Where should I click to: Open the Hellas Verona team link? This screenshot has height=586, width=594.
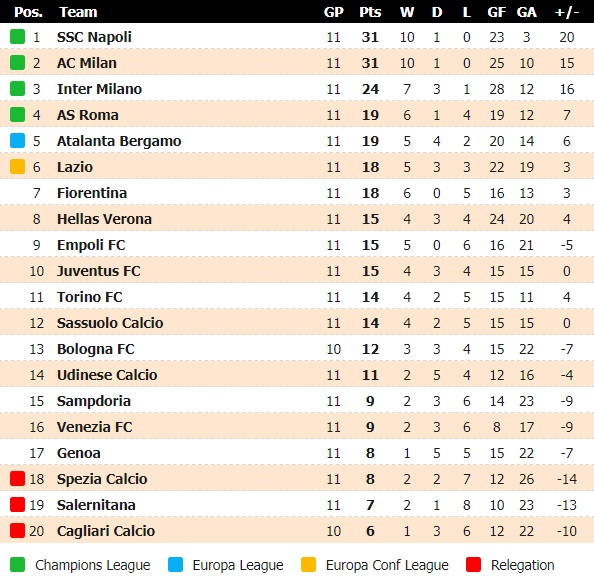104,219
